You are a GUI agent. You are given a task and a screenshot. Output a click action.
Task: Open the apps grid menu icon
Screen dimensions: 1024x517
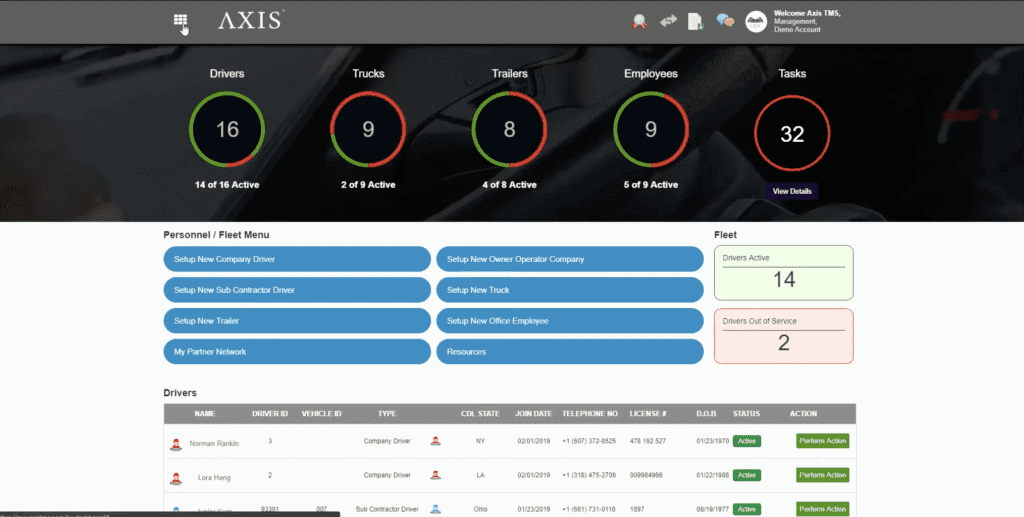coord(180,20)
